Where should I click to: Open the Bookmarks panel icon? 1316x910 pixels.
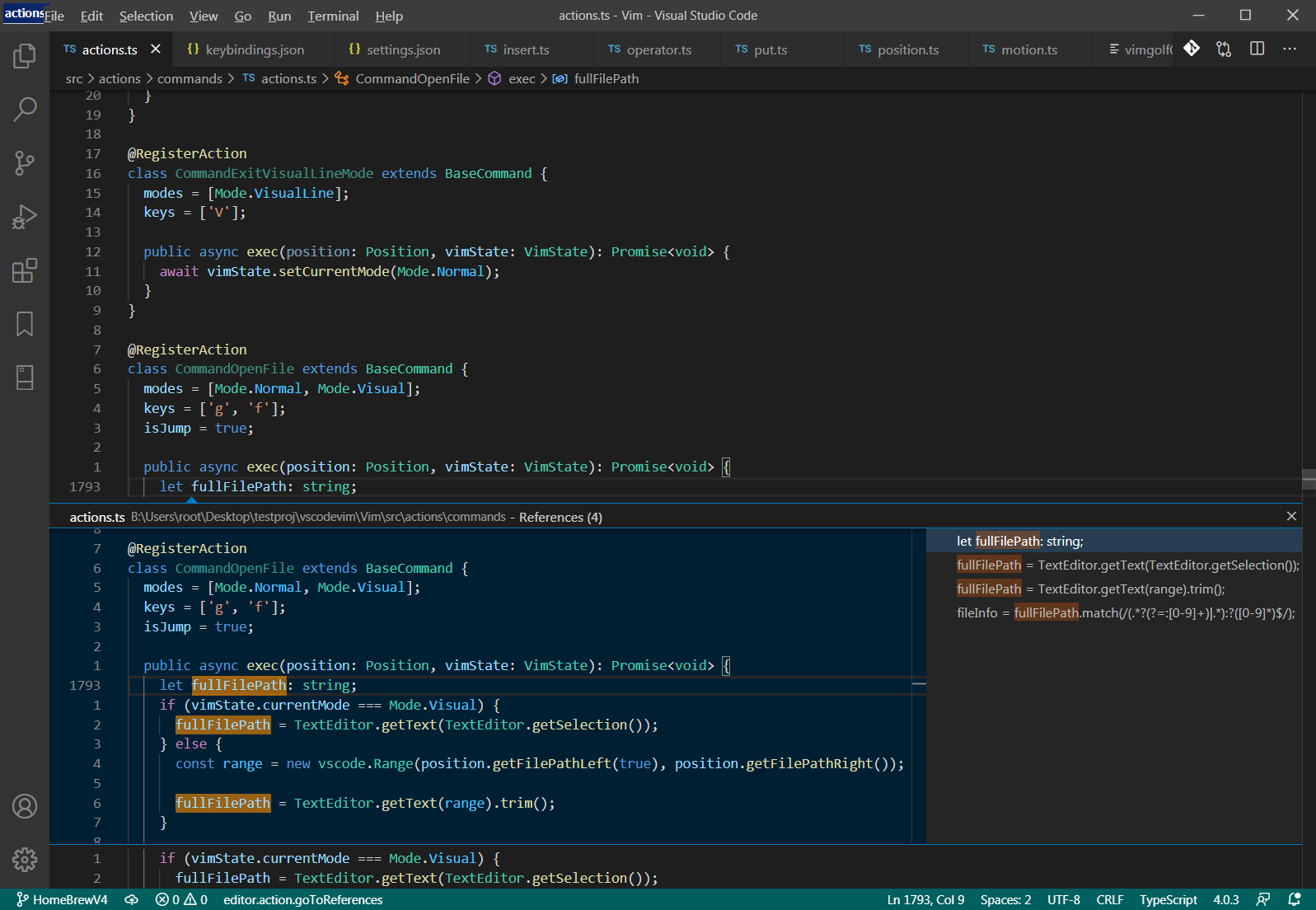point(25,324)
